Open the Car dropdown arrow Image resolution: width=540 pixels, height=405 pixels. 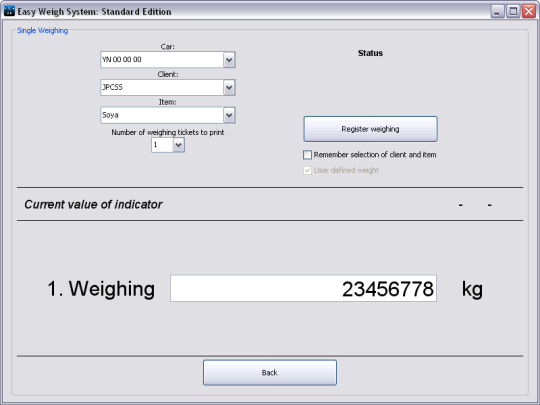click(x=229, y=60)
